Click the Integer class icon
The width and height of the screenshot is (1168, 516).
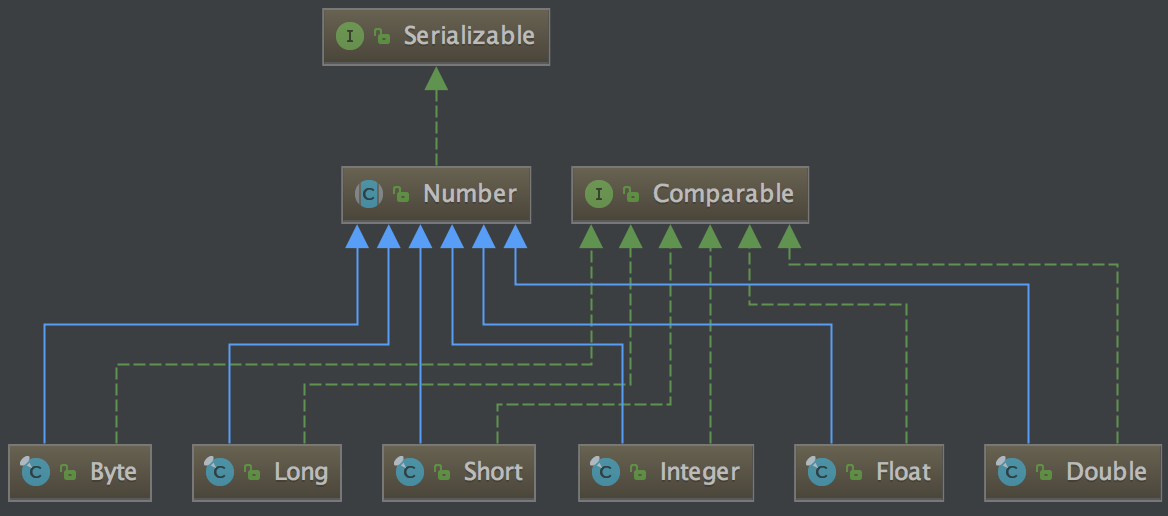606,472
